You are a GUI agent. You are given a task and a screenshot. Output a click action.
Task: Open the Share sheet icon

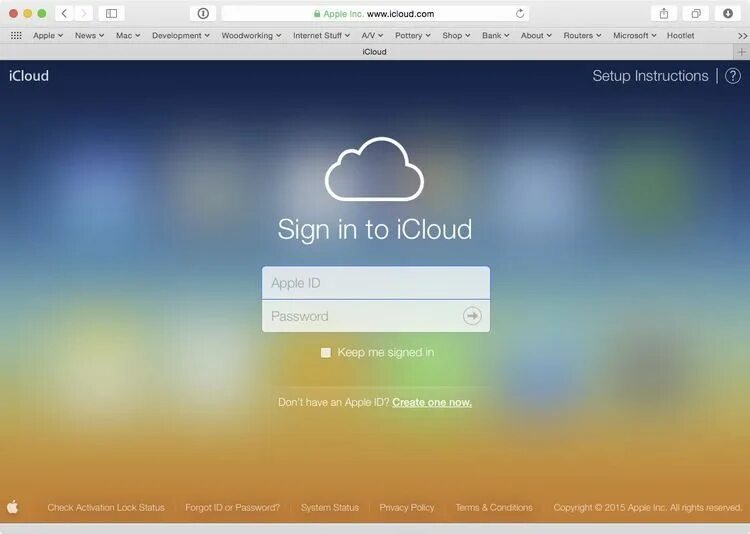pyautogui.click(x=664, y=13)
